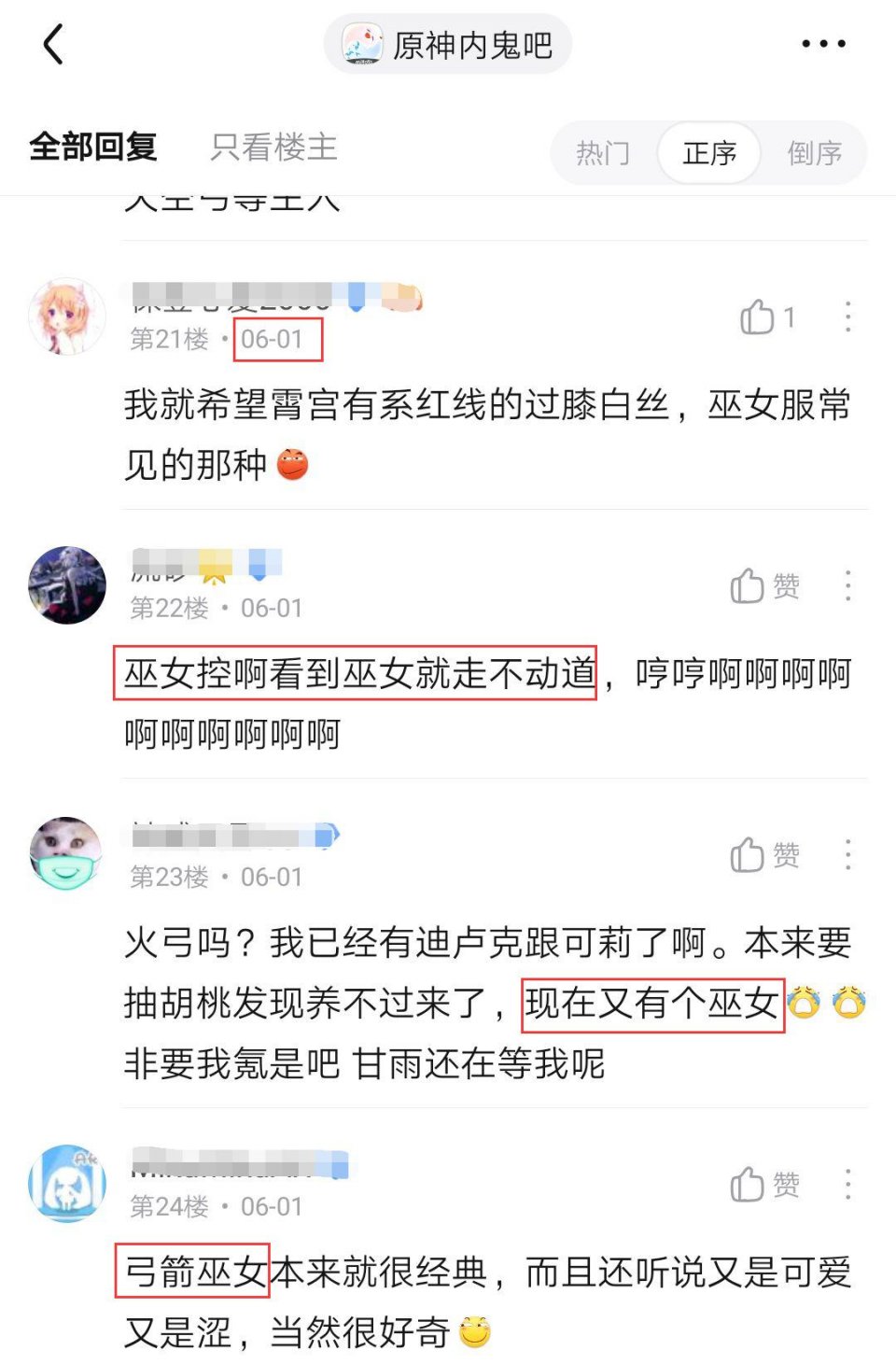Screen dimensions: 896x1364
Task: Open the 原神内鬼吧 forum link
Action: [x=448, y=44]
